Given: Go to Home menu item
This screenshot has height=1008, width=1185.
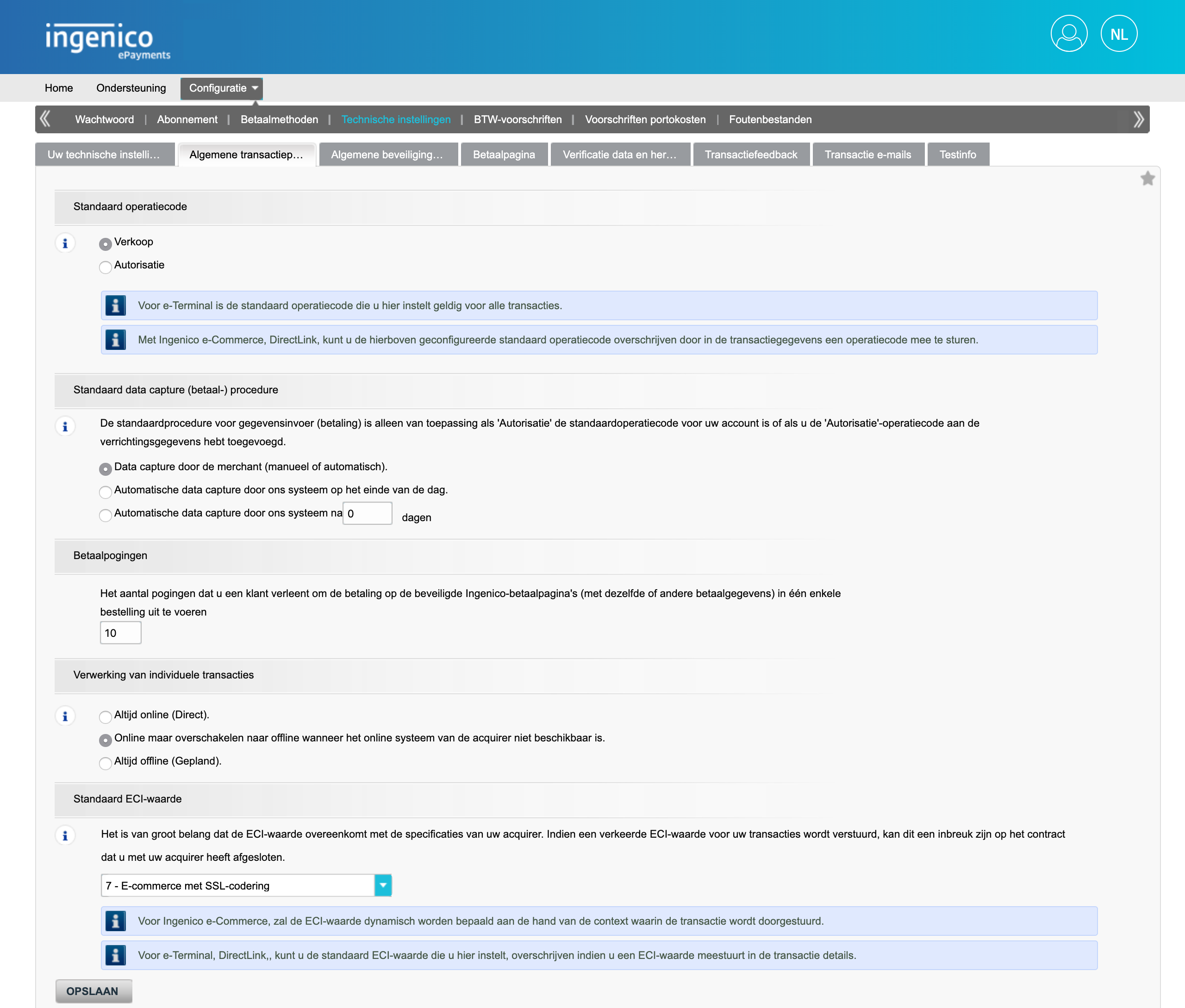Looking at the screenshot, I should pyautogui.click(x=59, y=88).
